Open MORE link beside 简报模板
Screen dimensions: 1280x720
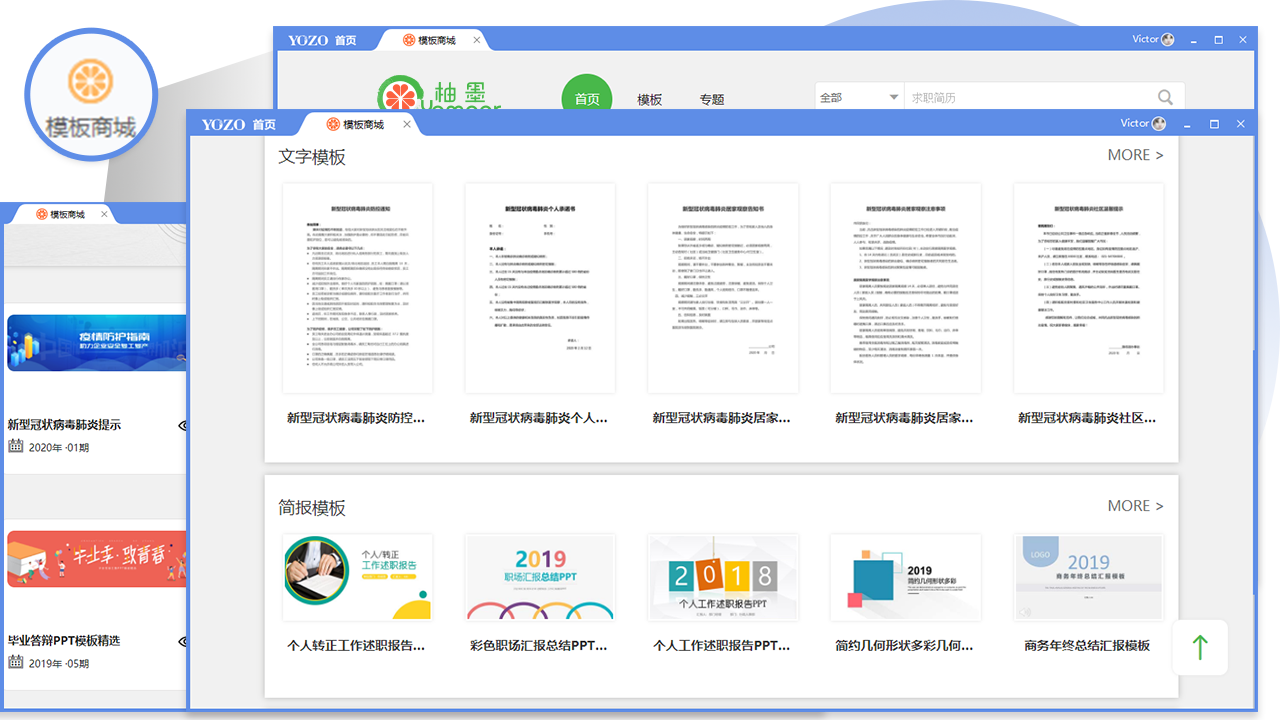(x=1134, y=506)
